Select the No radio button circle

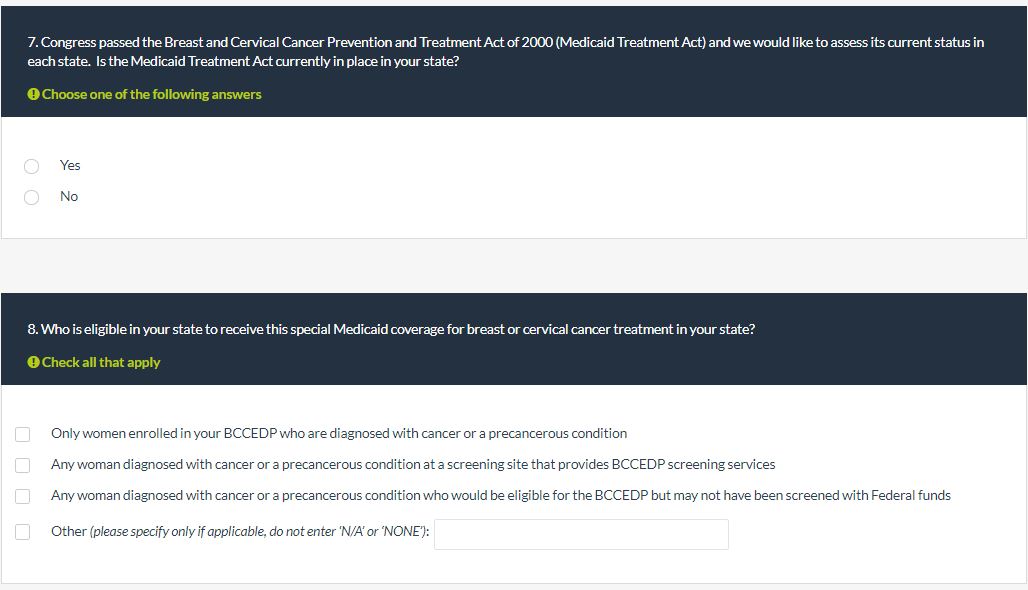pos(32,197)
